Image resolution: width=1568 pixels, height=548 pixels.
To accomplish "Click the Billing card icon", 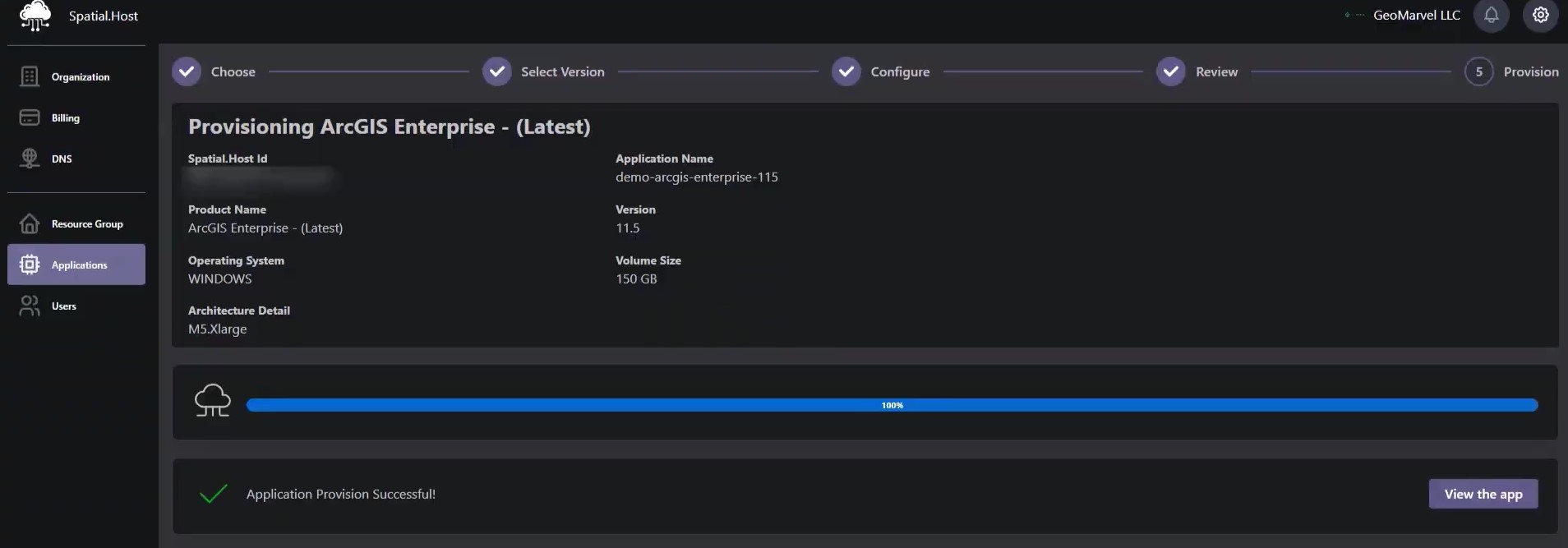I will tap(30, 117).
